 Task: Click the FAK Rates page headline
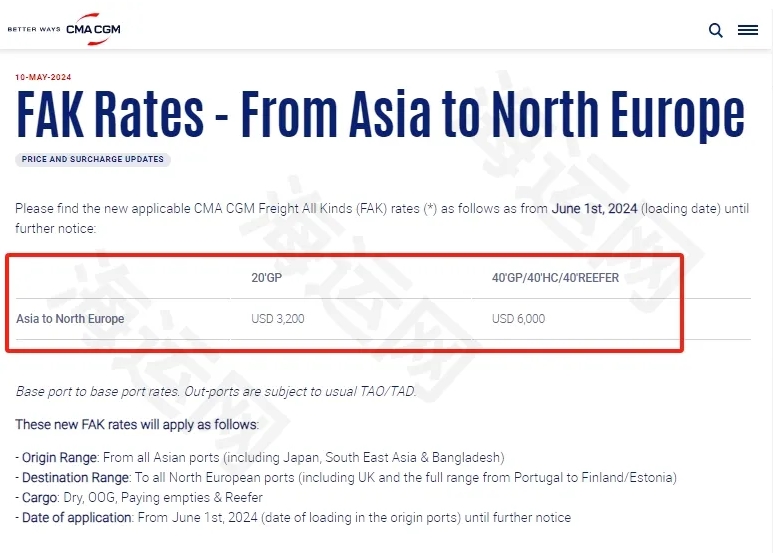tap(380, 114)
